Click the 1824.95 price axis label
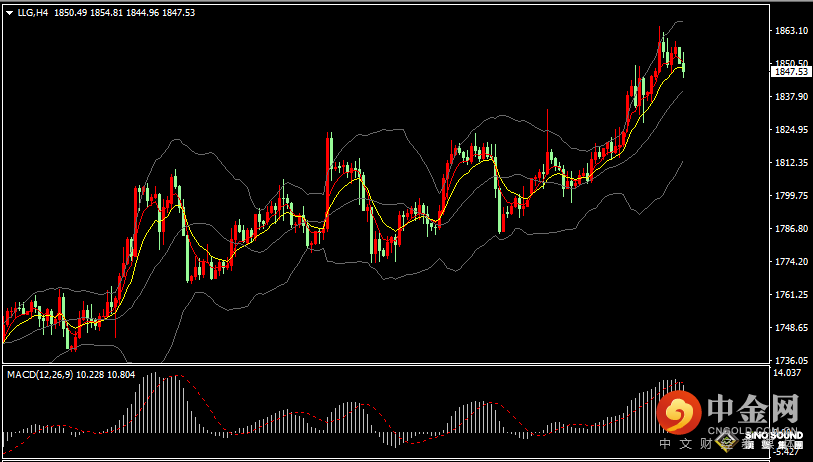This screenshot has width=813, height=462. (790, 130)
